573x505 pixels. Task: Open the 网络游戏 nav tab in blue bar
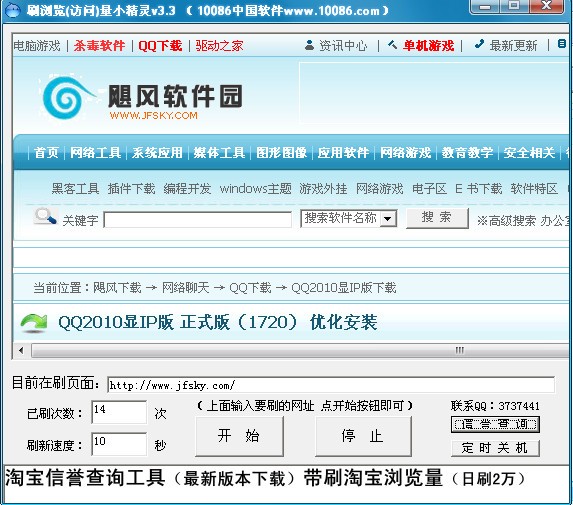(x=406, y=153)
